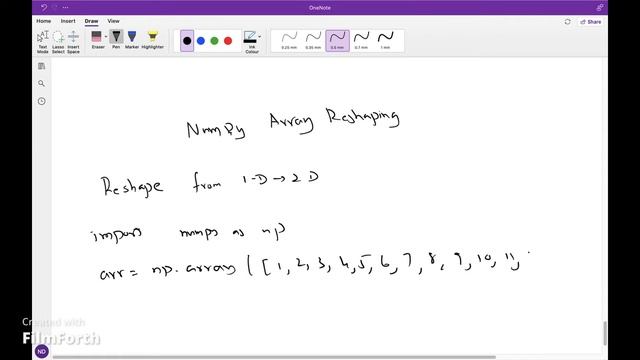This screenshot has height=360, width=640.
Task: Select the Highlighter tool
Action: [153, 40]
